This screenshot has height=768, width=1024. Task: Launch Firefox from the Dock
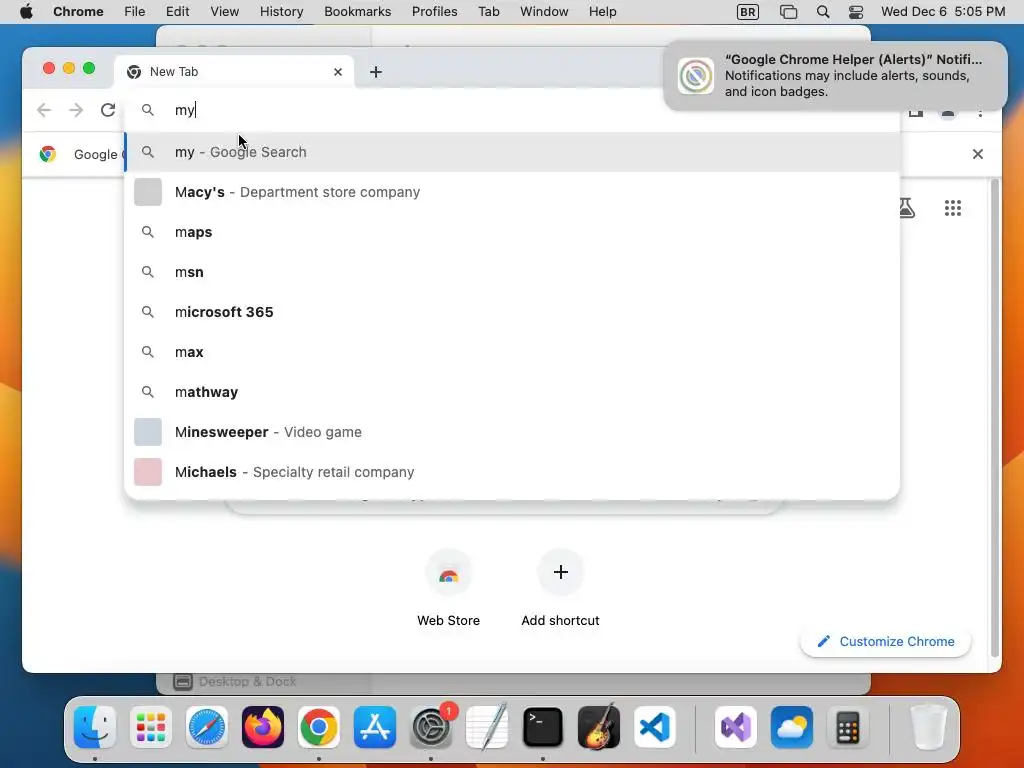click(x=263, y=727)
